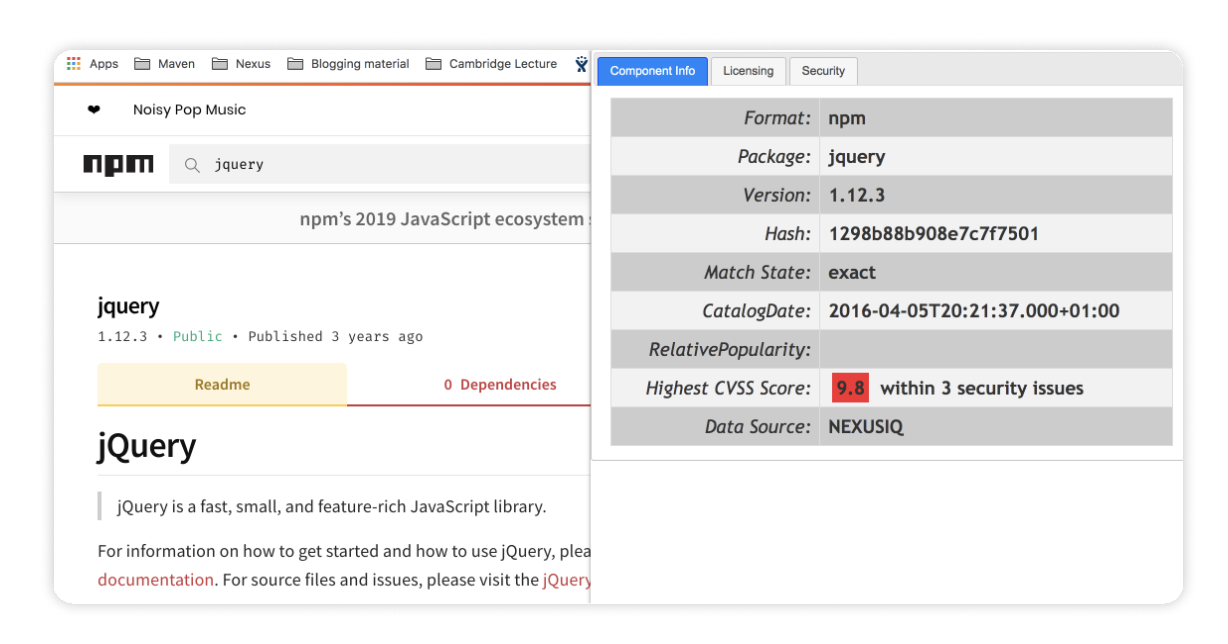The image size is (1228, 644).
Task: Click the Version: label cell
Action: pyautogui.click(x=715, y=195)
